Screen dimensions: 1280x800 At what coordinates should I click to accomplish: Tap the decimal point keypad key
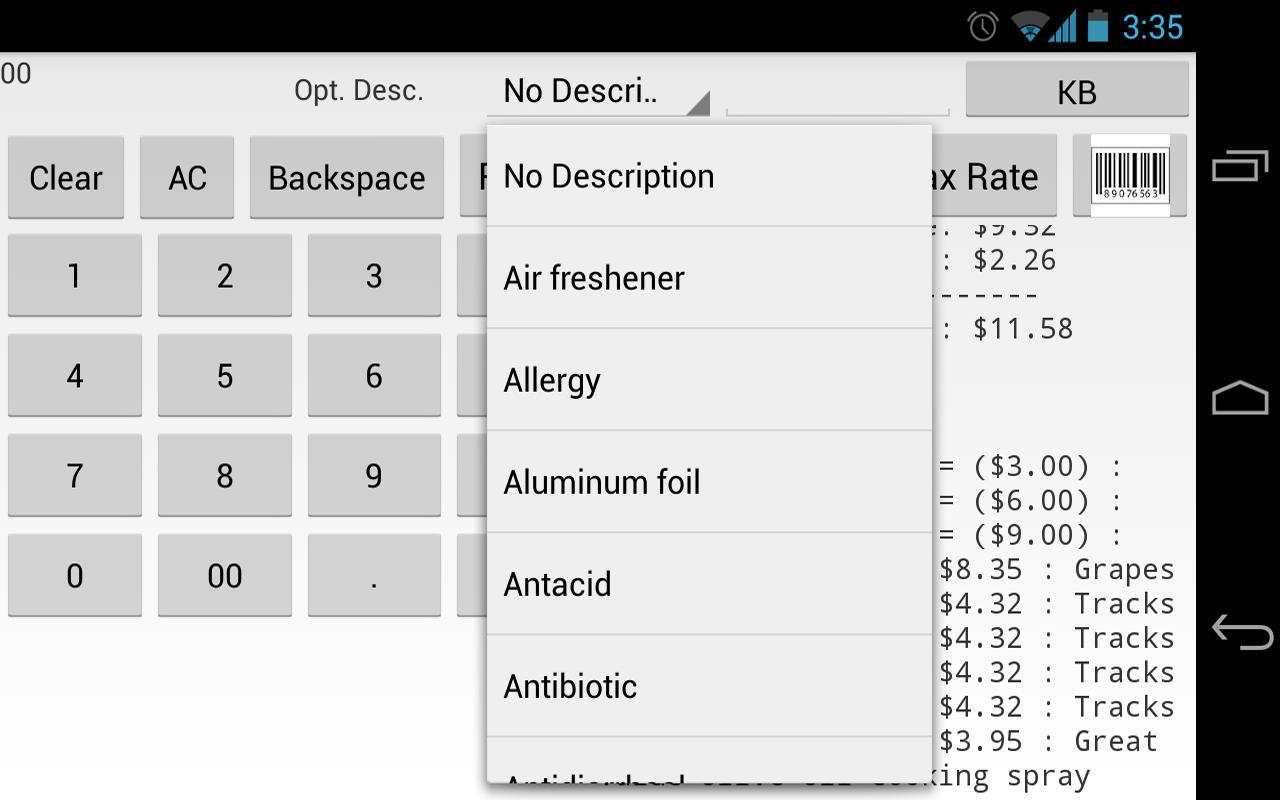[x=374, y=575]
